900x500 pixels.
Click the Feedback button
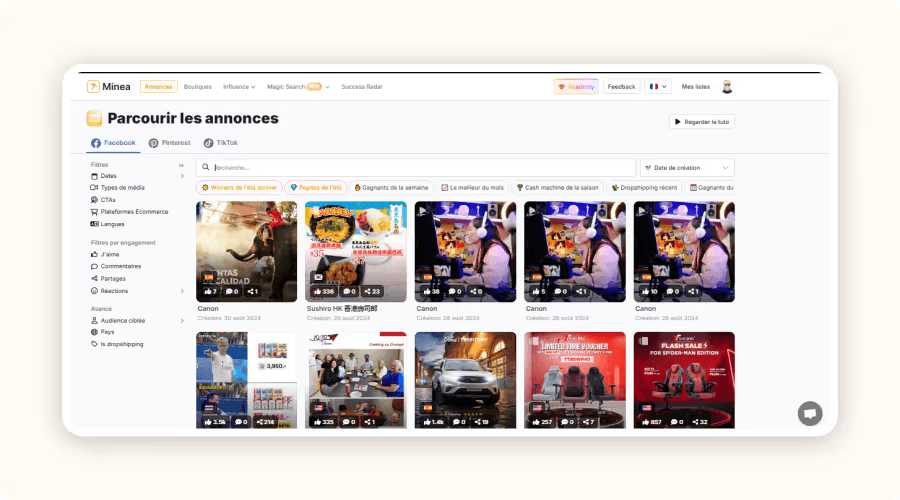(621, 87)
